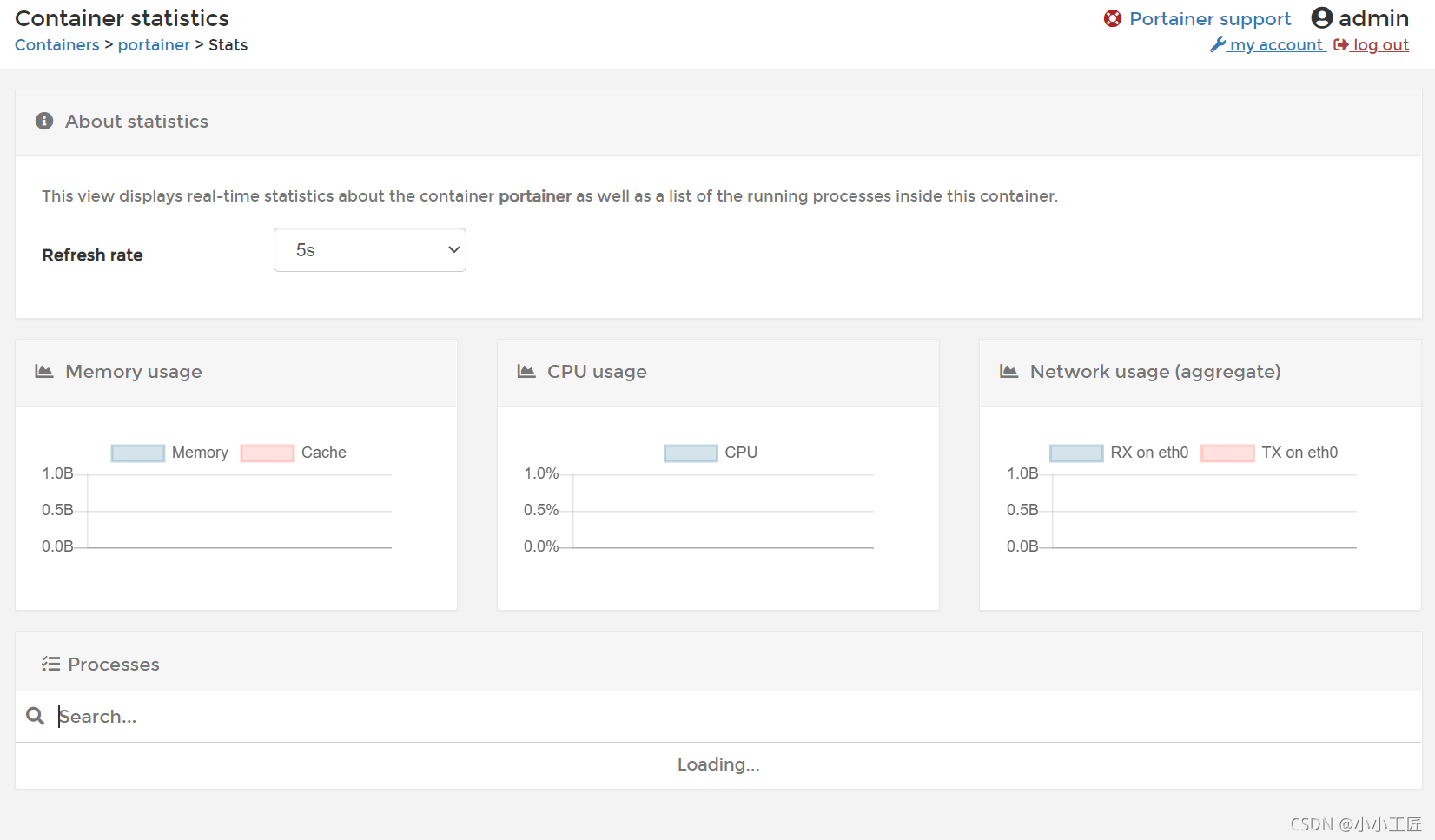Screen dimensions: 1435x840
Task: Click the About statistics info icon
Action: point(44,122)
